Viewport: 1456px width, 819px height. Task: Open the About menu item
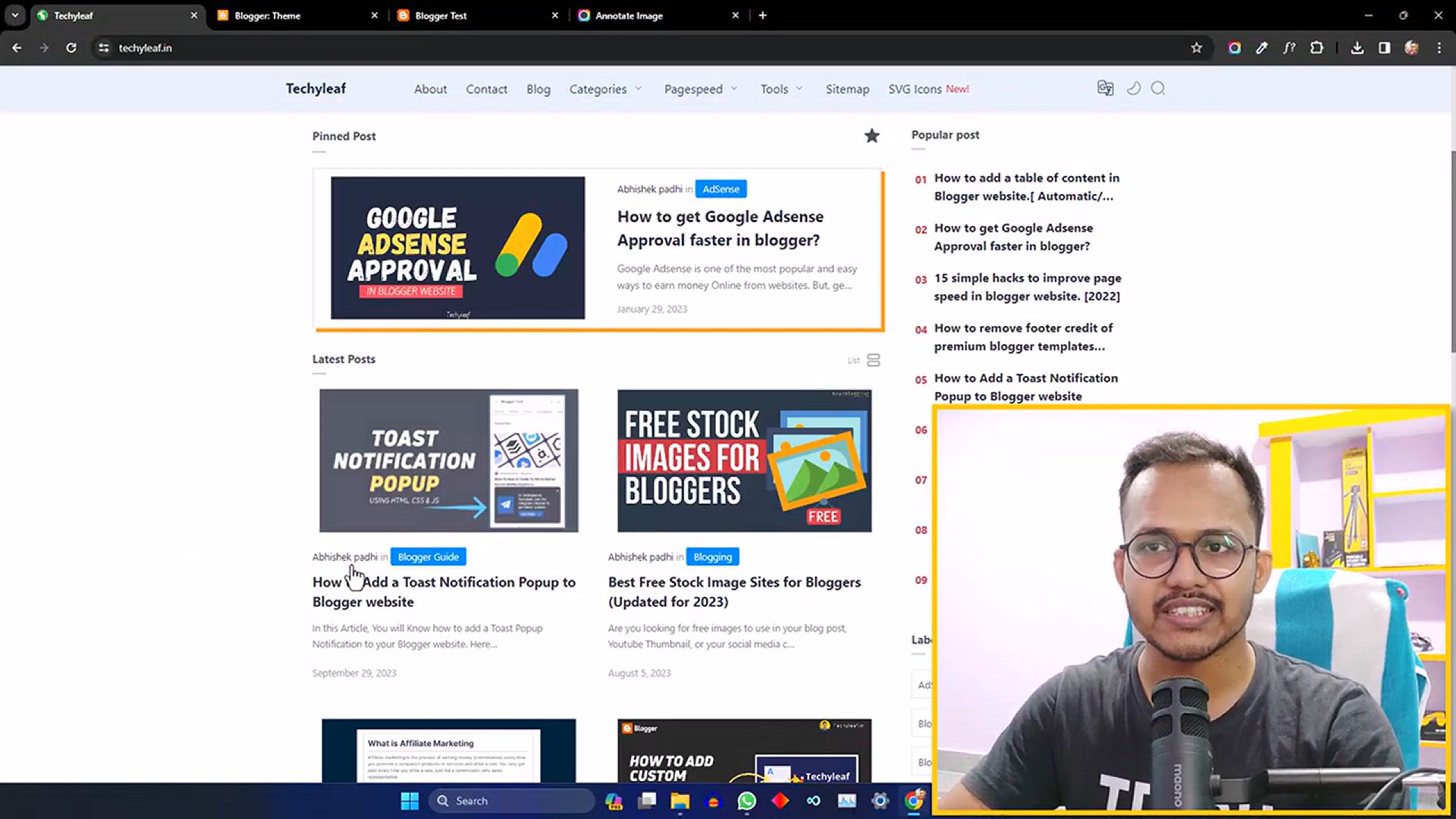pos(430,89)
